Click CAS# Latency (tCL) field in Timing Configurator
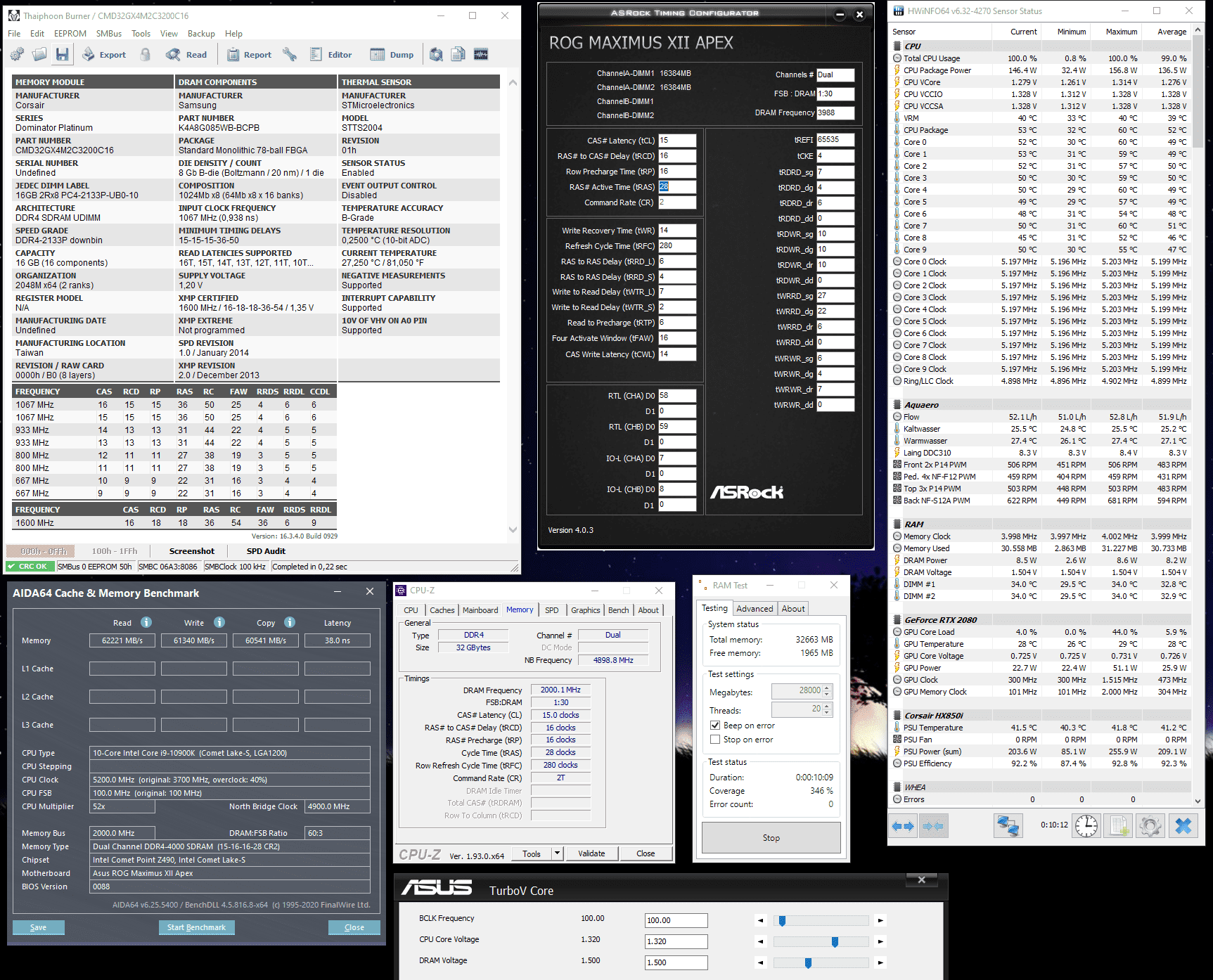The width and height of the screenshot is (1213, 980). point(677,141)
